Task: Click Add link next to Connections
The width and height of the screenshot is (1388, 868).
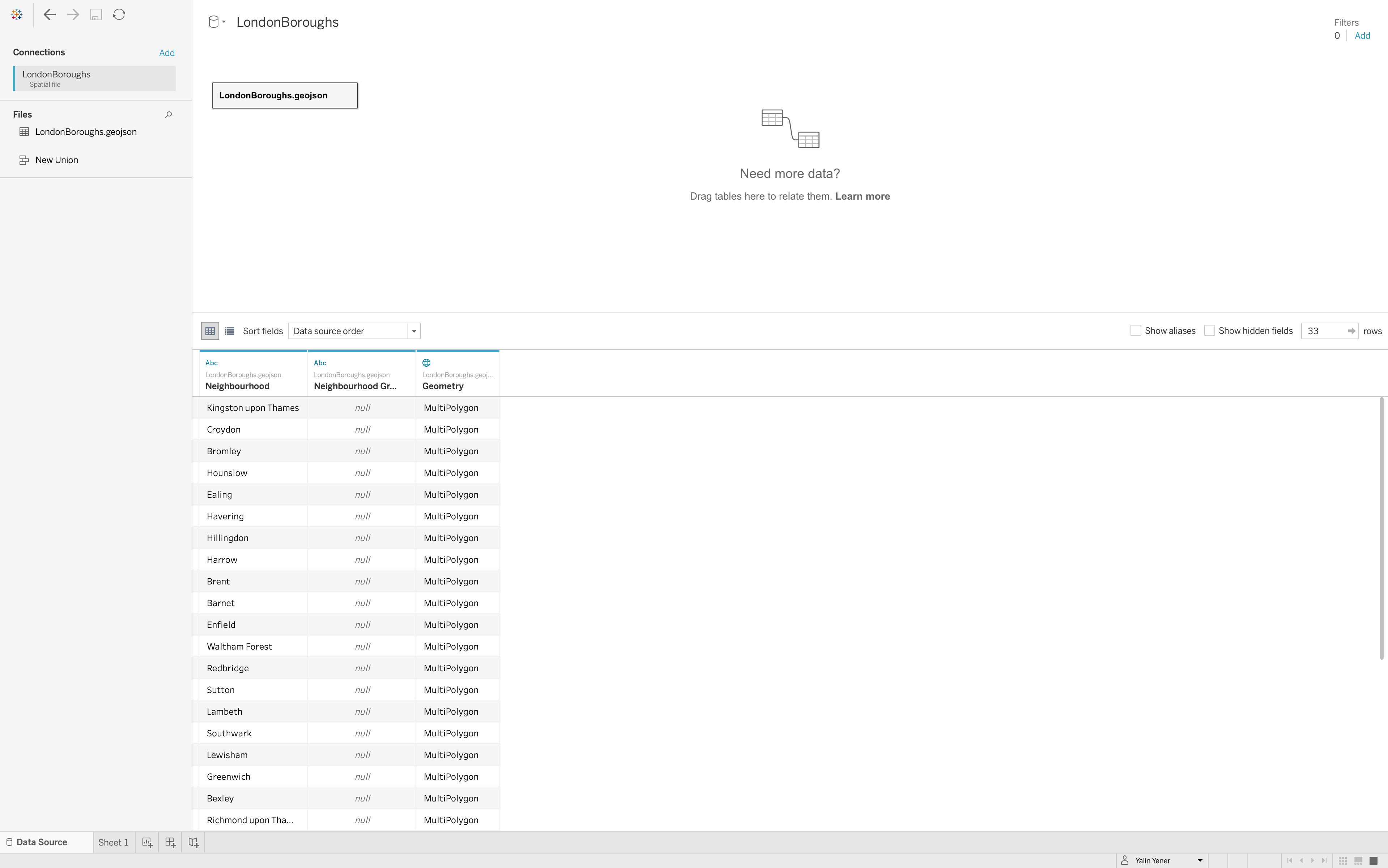Action: pyautogui.click(x=166, y=53)
